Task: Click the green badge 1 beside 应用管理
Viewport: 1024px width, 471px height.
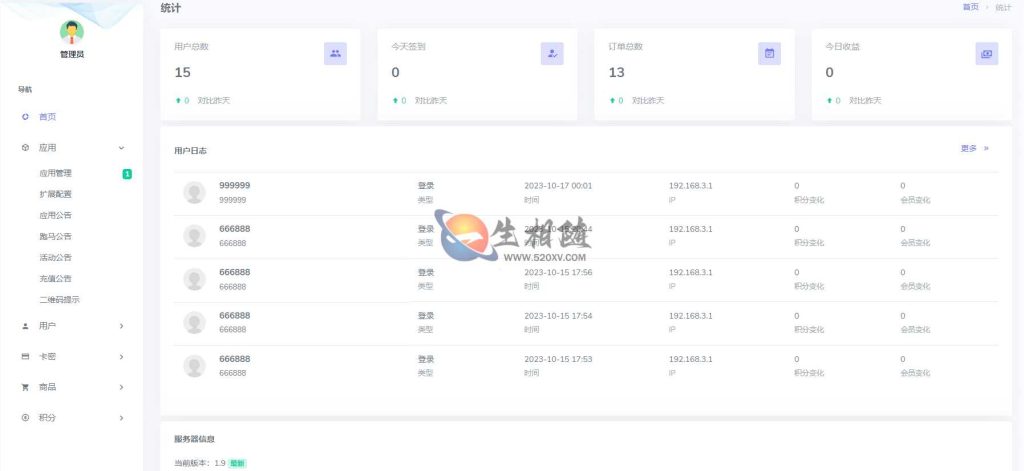Action: (127, 174)
